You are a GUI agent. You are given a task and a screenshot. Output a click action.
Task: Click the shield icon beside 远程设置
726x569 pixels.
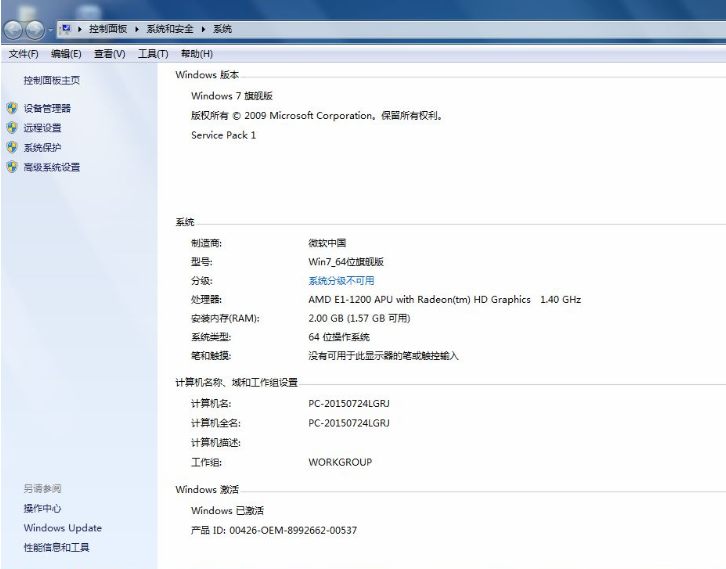(12, 128)
